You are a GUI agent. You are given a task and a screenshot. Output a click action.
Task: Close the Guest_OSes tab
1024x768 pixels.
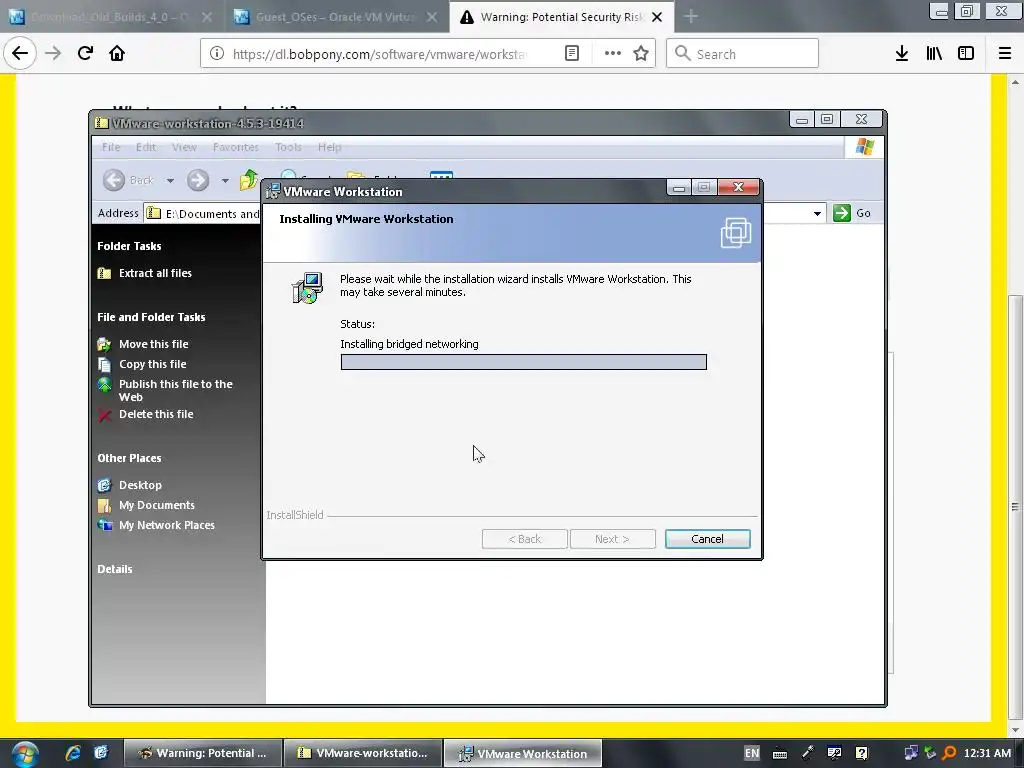(432, 17)
